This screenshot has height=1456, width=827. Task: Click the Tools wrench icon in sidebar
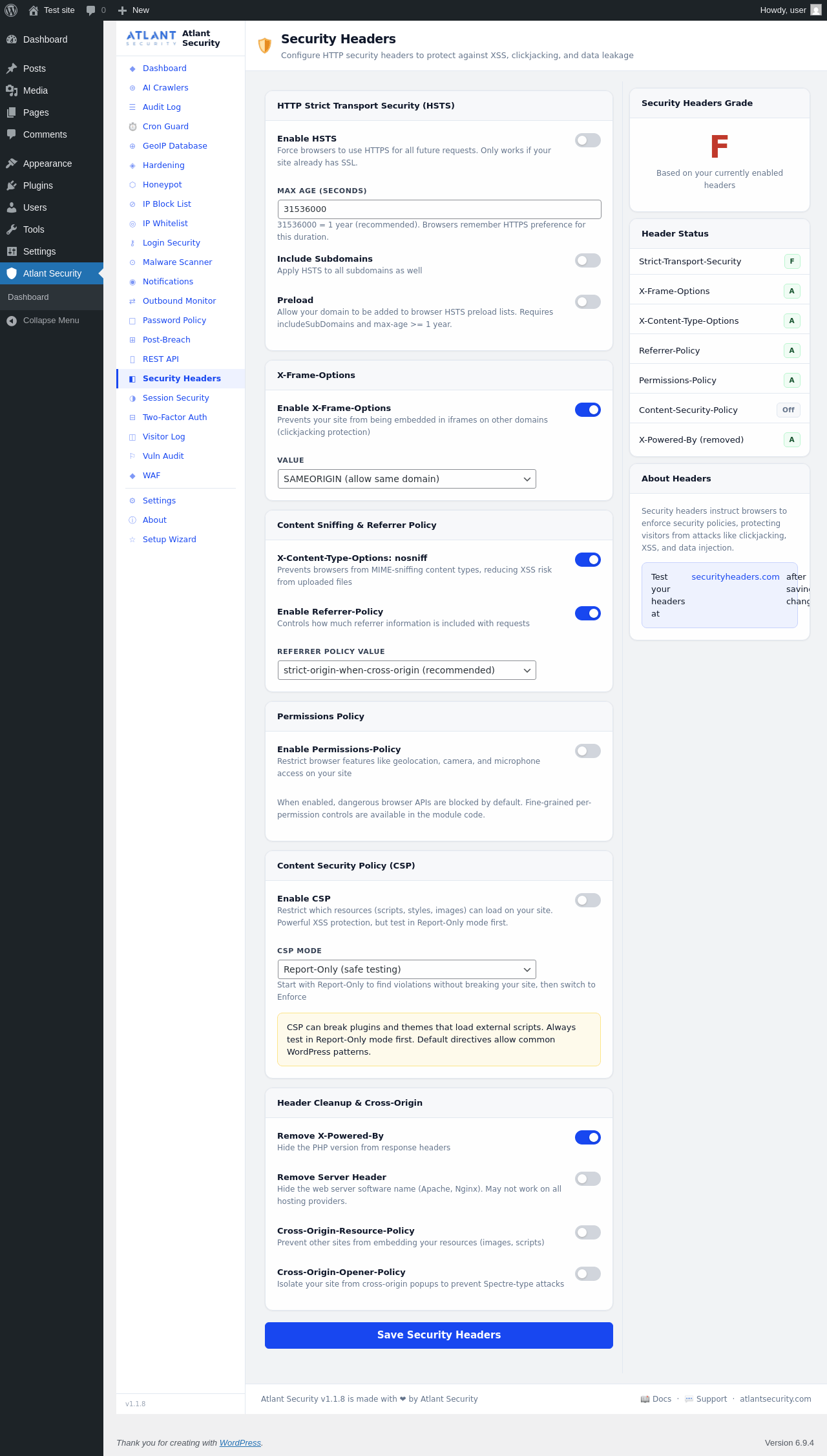click(x=12, y=229)
